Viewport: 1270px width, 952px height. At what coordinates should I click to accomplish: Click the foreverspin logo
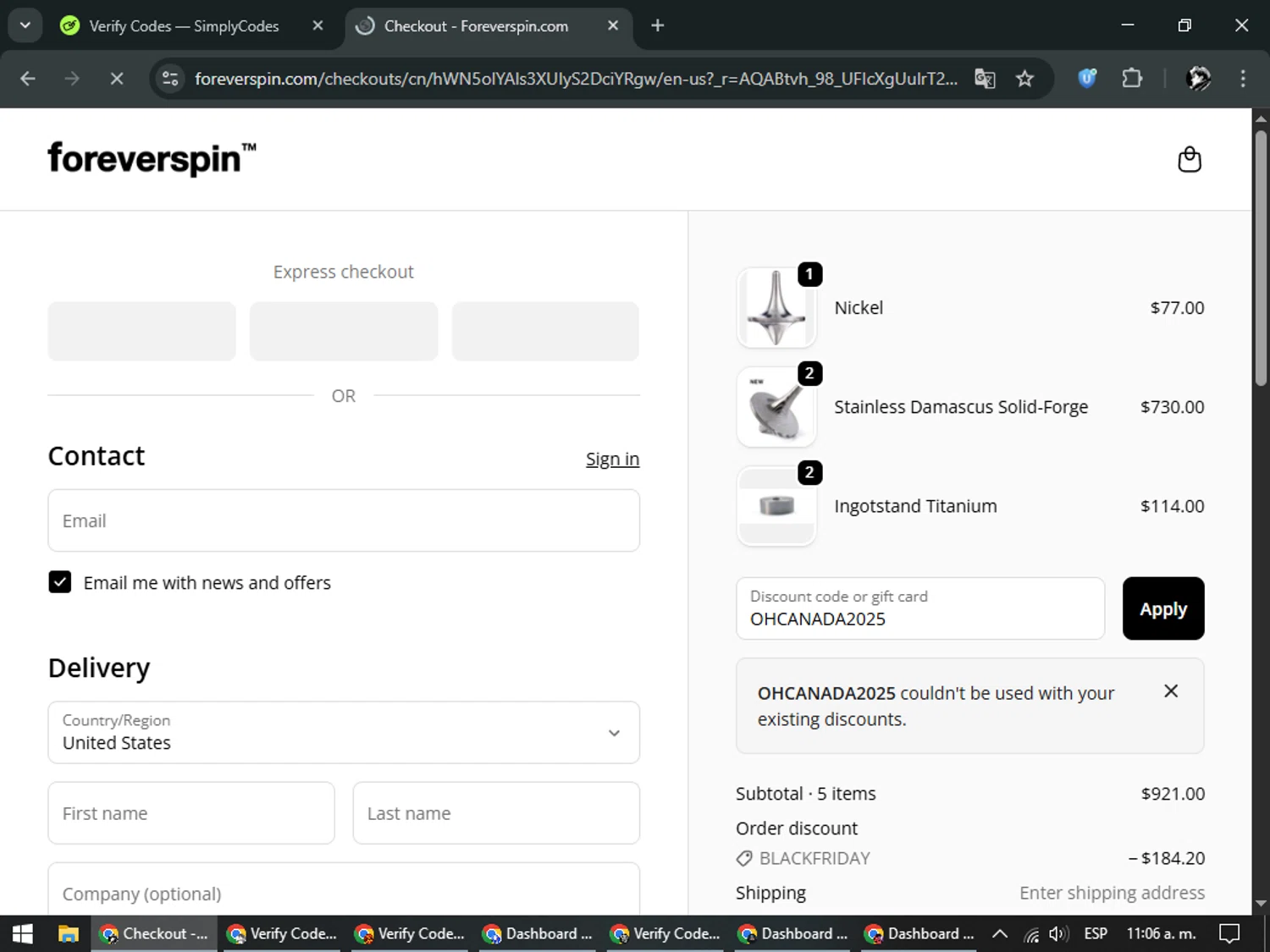pos(152,159)
